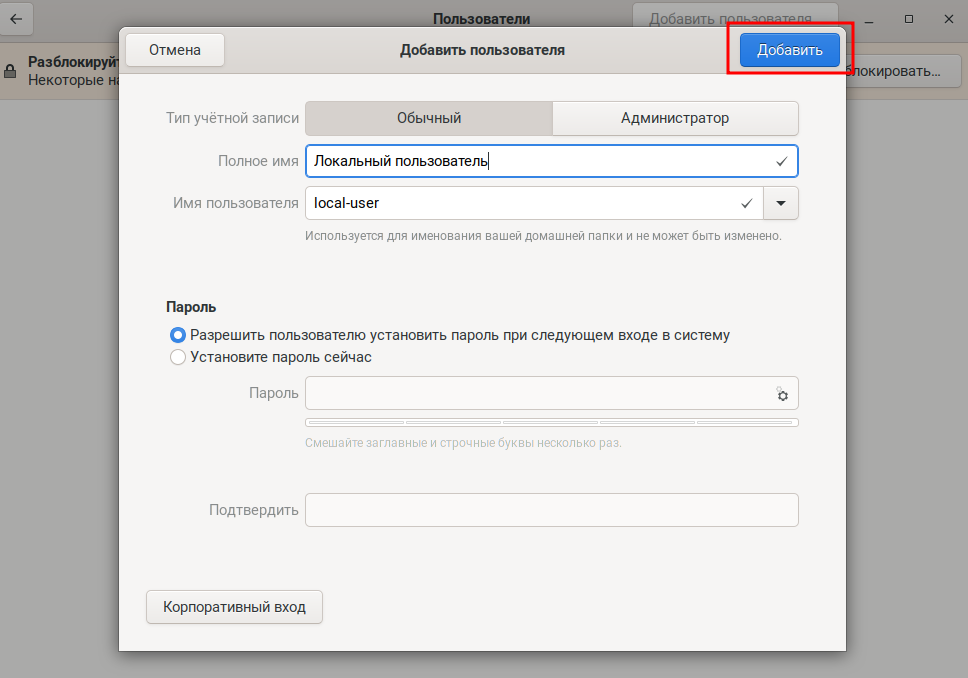Select the Обычный account type
The image size is (968, 678).
click(x=428, y=118)
